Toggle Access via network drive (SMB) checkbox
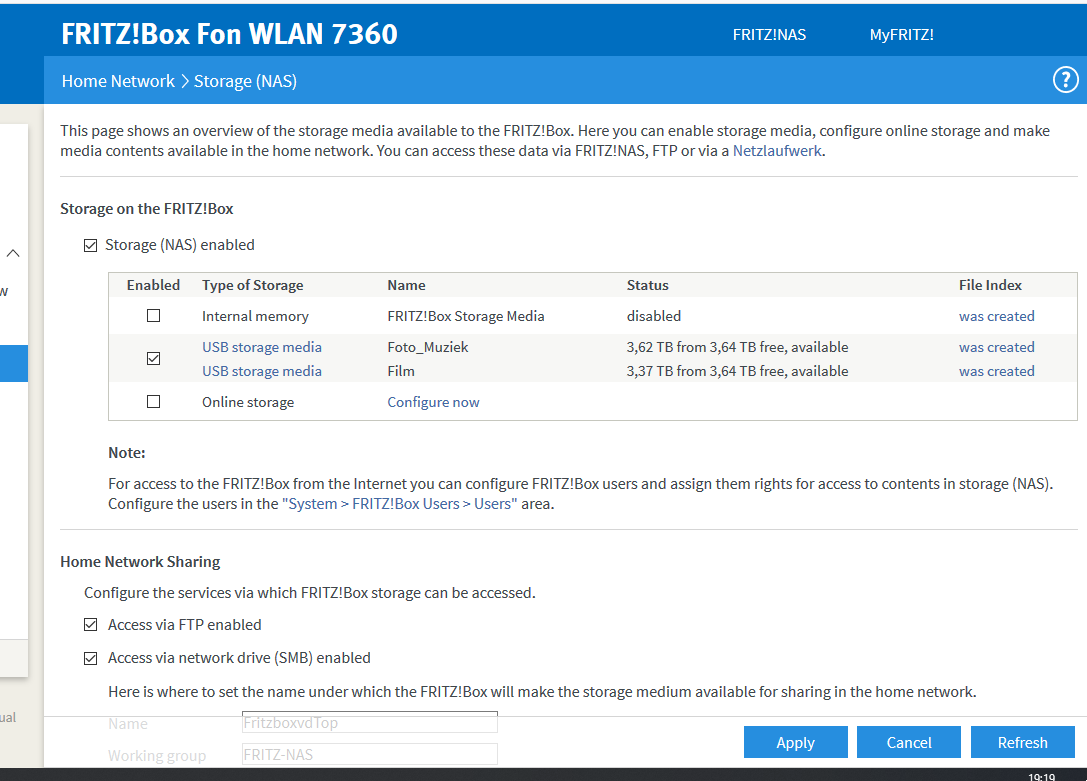 91,658
